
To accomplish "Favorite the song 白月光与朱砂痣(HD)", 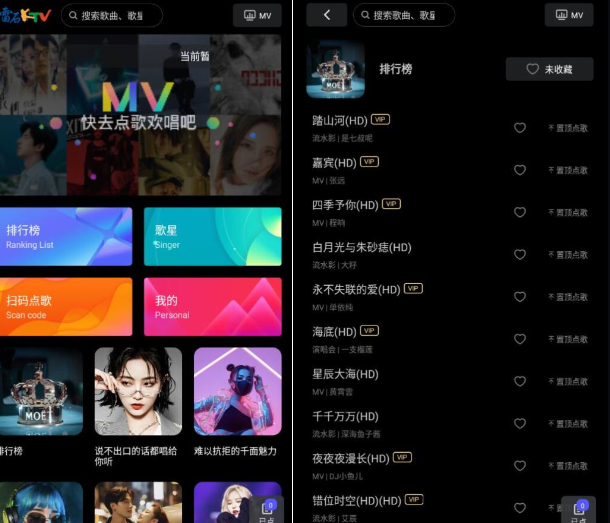I will click(x=520, y=254).
